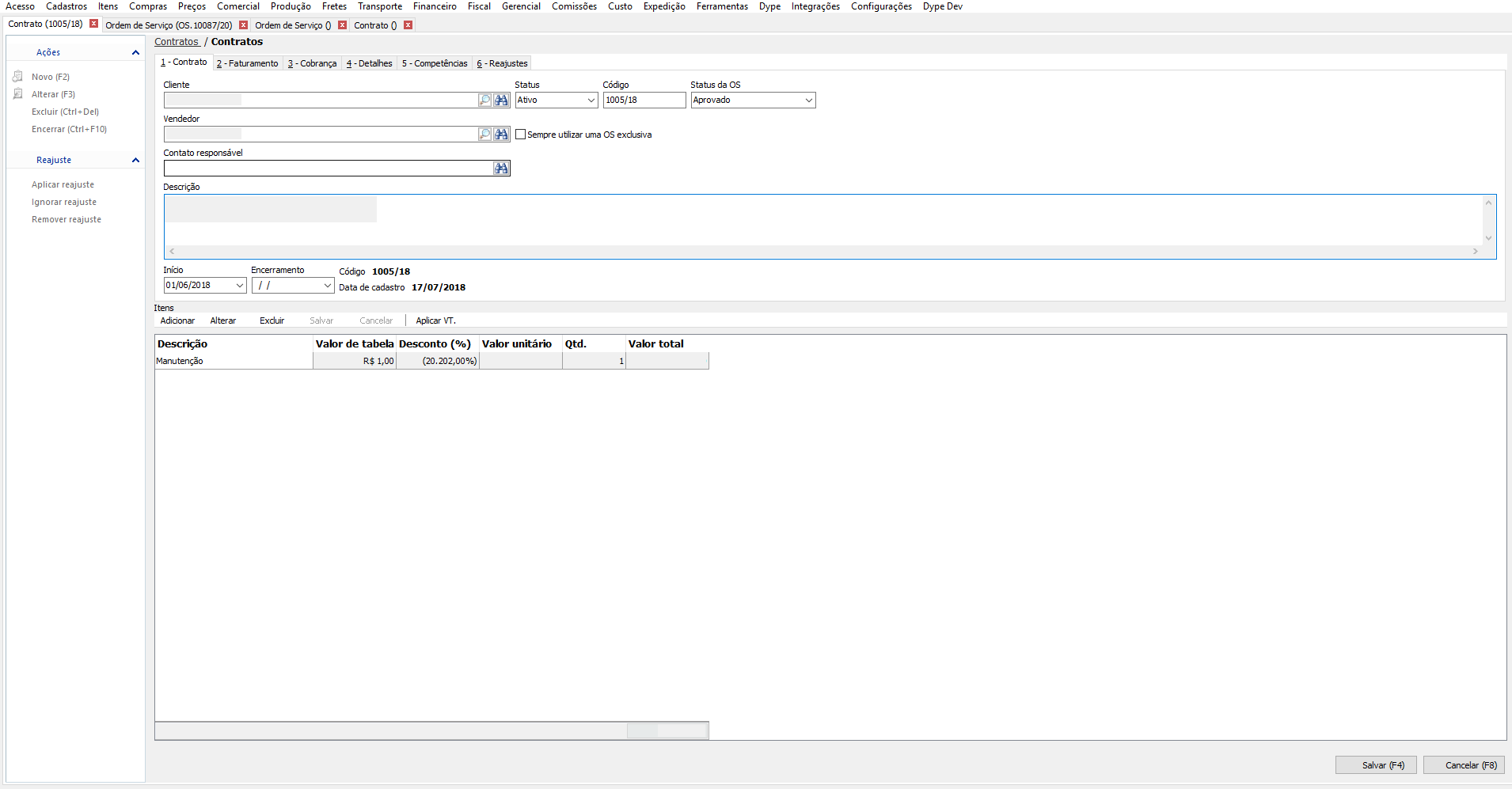1512x789 pixels.
Task: Click Ignorar reajuste action
Action: click(x=64, y=202)
